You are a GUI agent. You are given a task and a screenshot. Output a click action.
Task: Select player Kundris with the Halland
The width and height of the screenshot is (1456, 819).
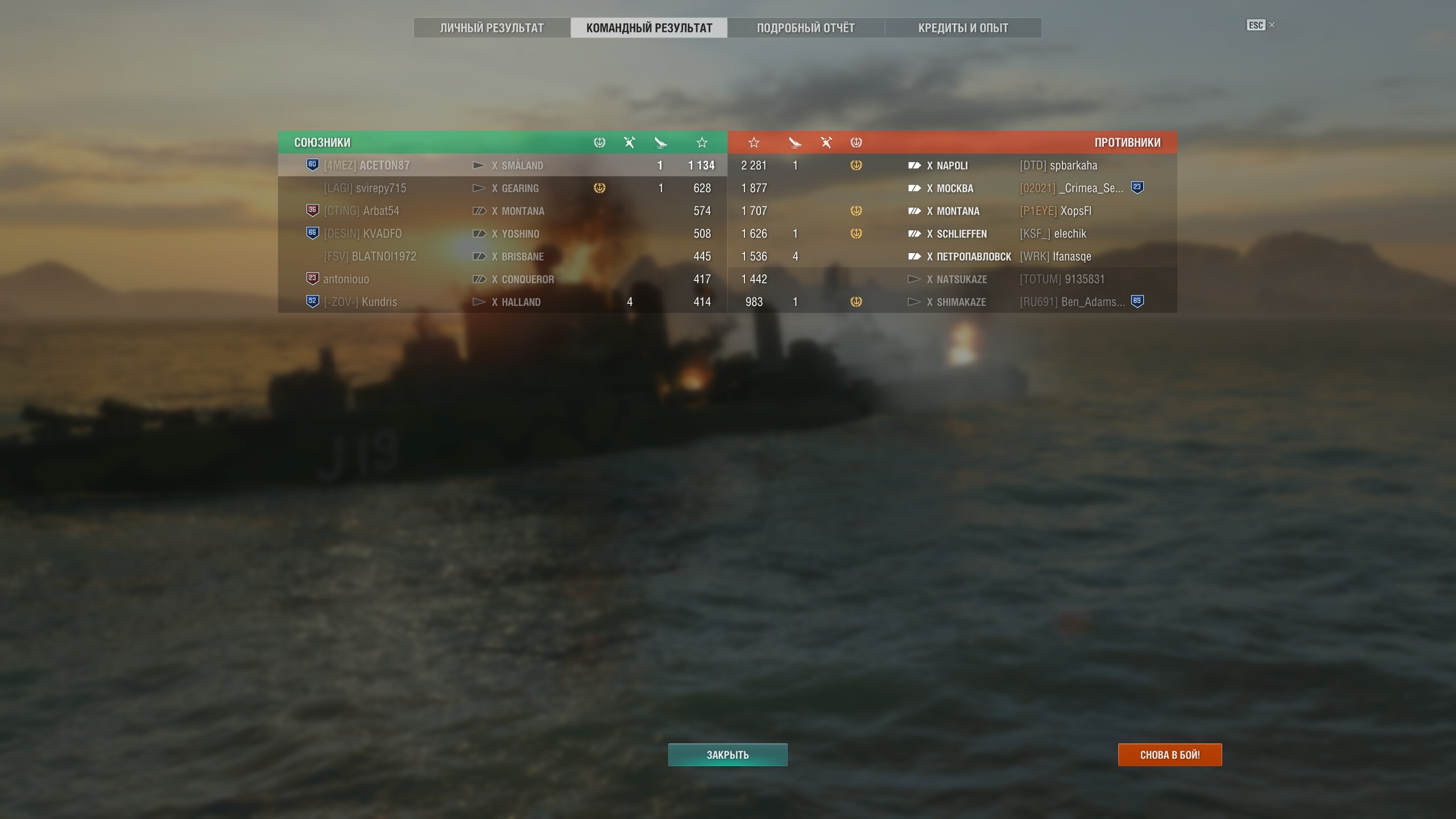click(x=503, y=301)
